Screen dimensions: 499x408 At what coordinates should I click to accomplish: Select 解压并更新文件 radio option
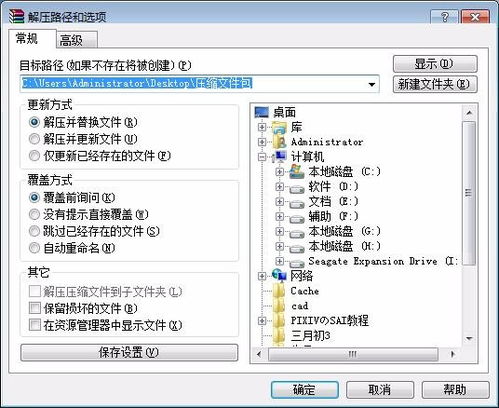pyautogui.click(x=34, y=139)
